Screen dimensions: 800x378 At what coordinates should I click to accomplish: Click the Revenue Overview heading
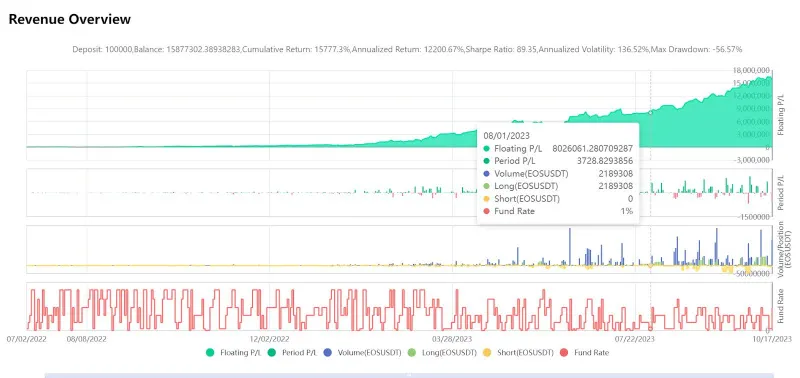click(x=70, y=19)
